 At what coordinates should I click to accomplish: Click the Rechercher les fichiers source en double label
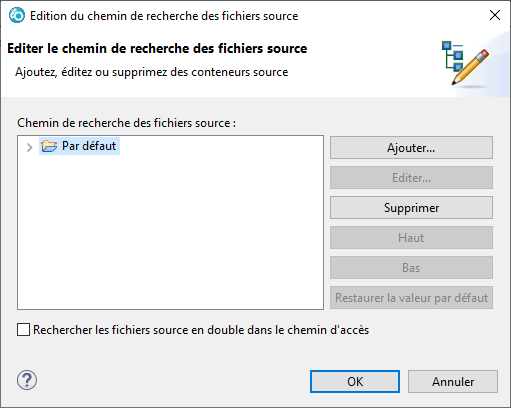tap(201, 330)
